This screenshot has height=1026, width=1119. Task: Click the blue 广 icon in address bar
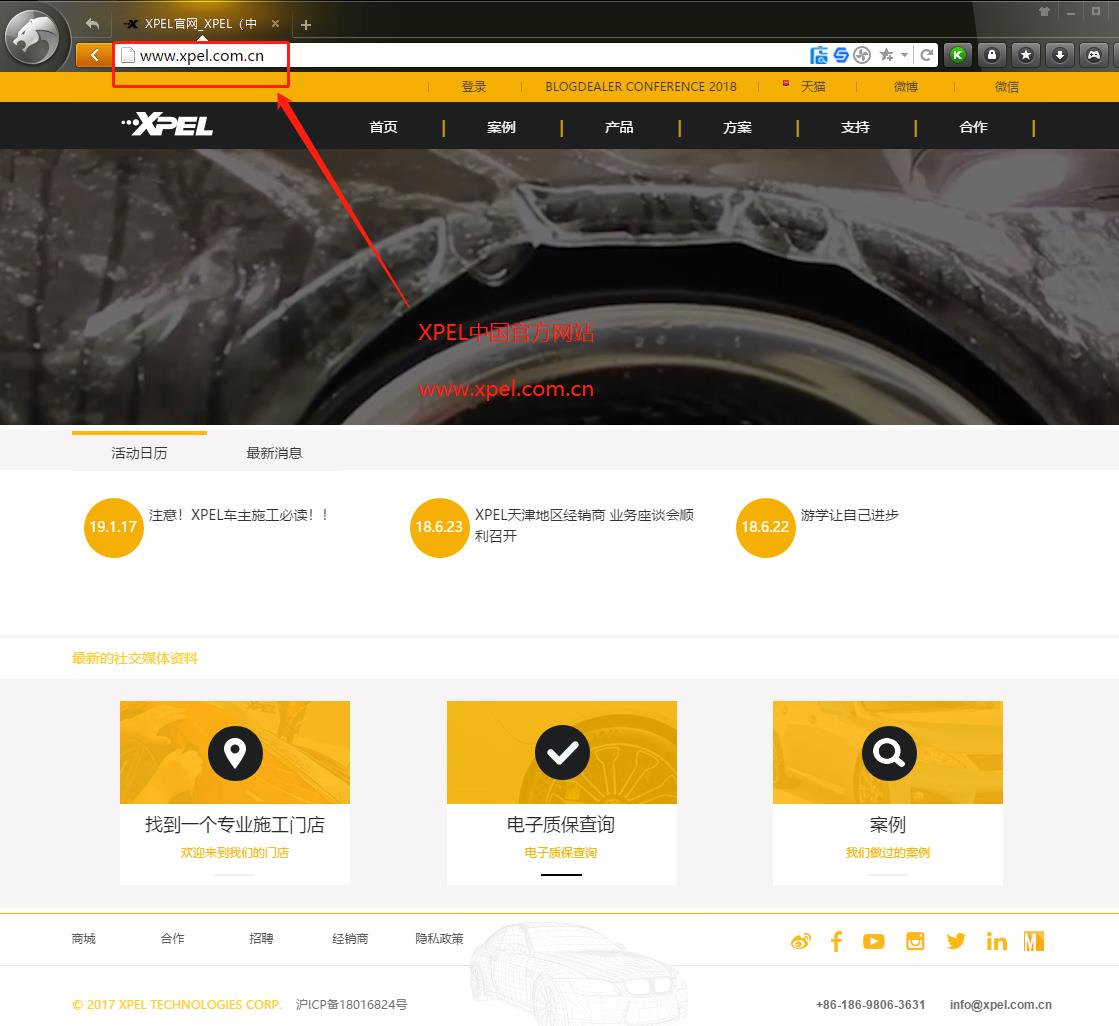(x=819, y=55)
